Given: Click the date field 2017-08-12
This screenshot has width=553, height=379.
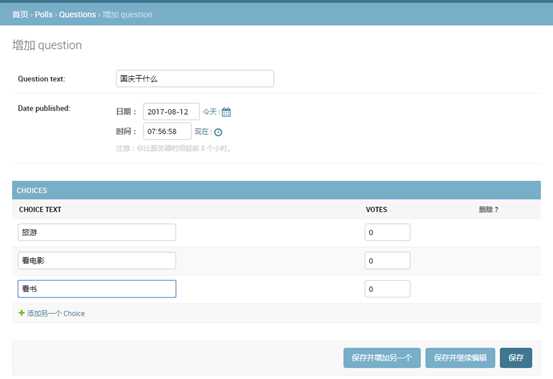Looking at the screenshot, I should [171, 112].
